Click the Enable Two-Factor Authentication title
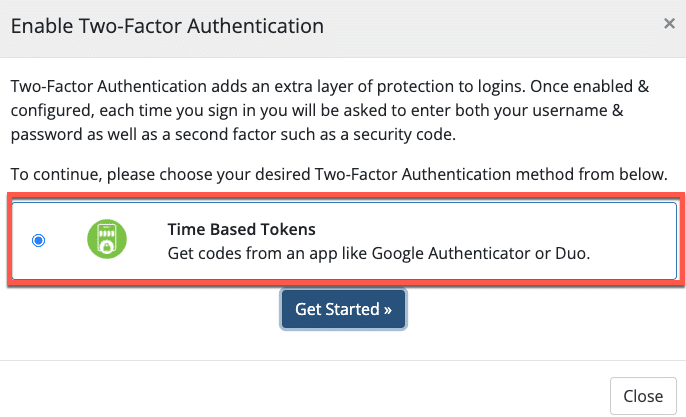This screenshot has height=417, width=686. (x=167, y=26)
